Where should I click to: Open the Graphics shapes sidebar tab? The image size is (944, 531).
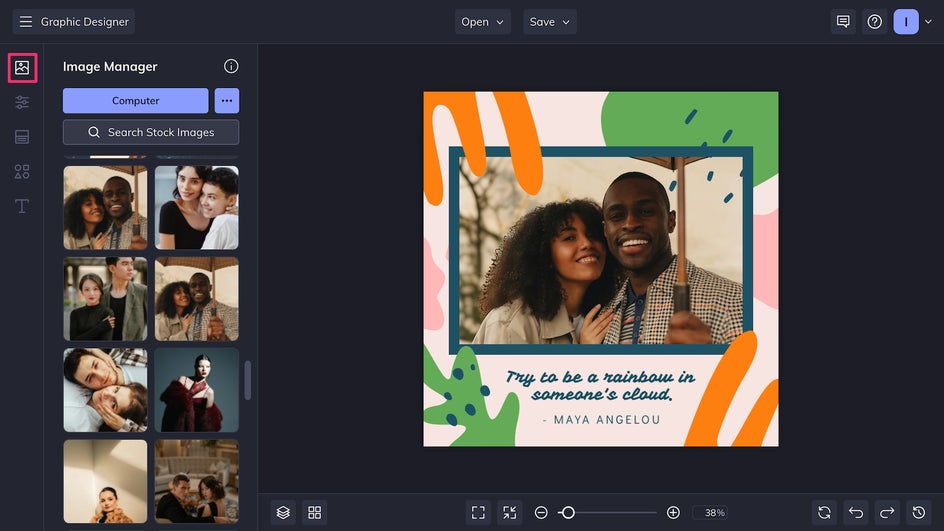22,172
